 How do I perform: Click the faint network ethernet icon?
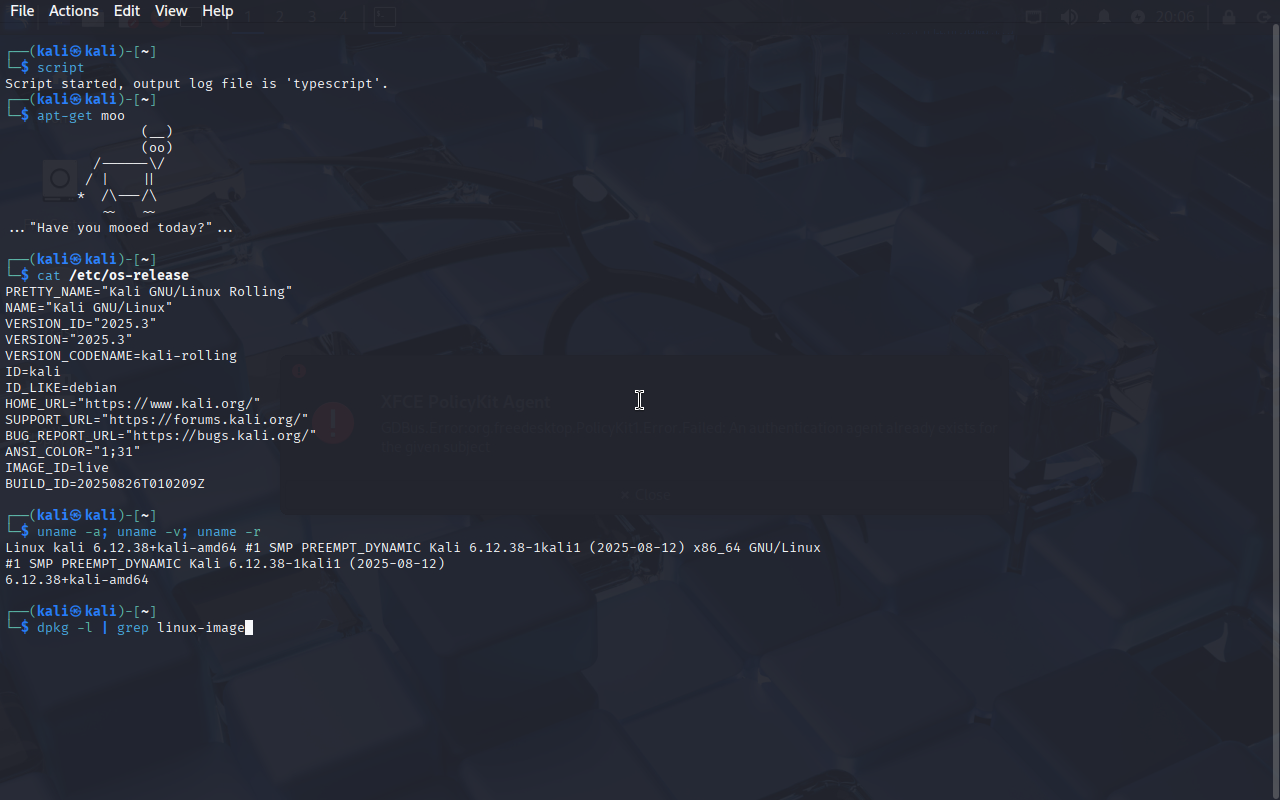click(1034, 17)
